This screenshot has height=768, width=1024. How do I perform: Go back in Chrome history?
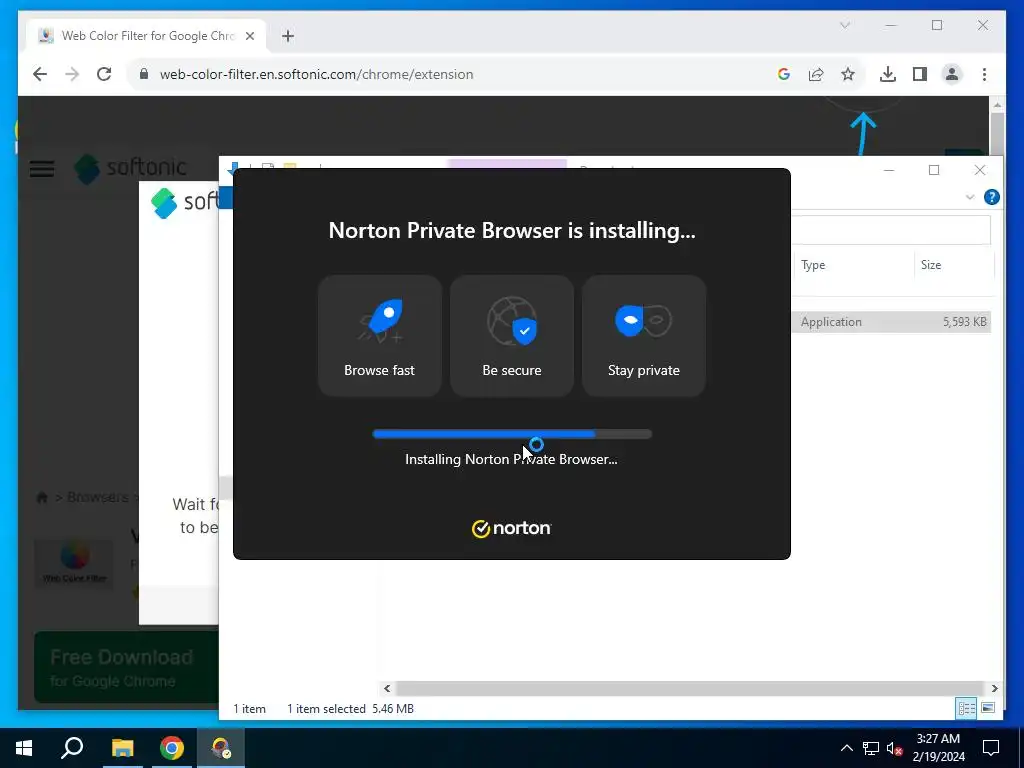40,74
